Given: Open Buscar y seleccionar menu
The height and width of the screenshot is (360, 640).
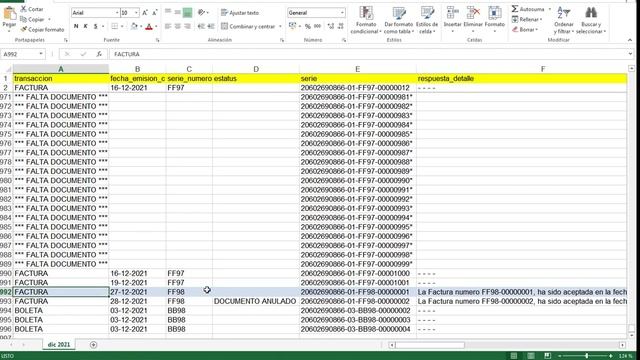Looking at the screenshot, I should click(591, 20).
